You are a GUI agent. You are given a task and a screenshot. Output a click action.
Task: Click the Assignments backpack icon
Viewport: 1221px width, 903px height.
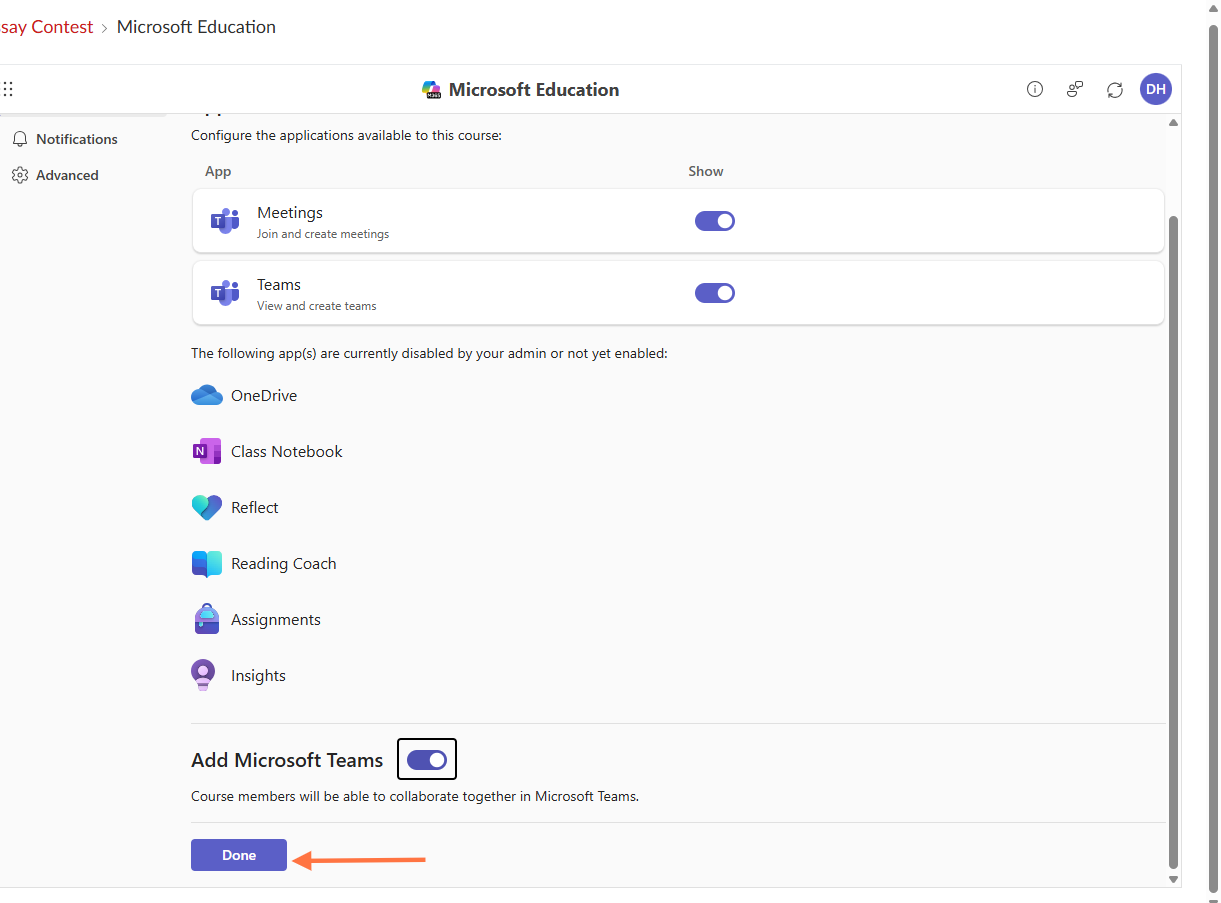[x=207, y=619]
